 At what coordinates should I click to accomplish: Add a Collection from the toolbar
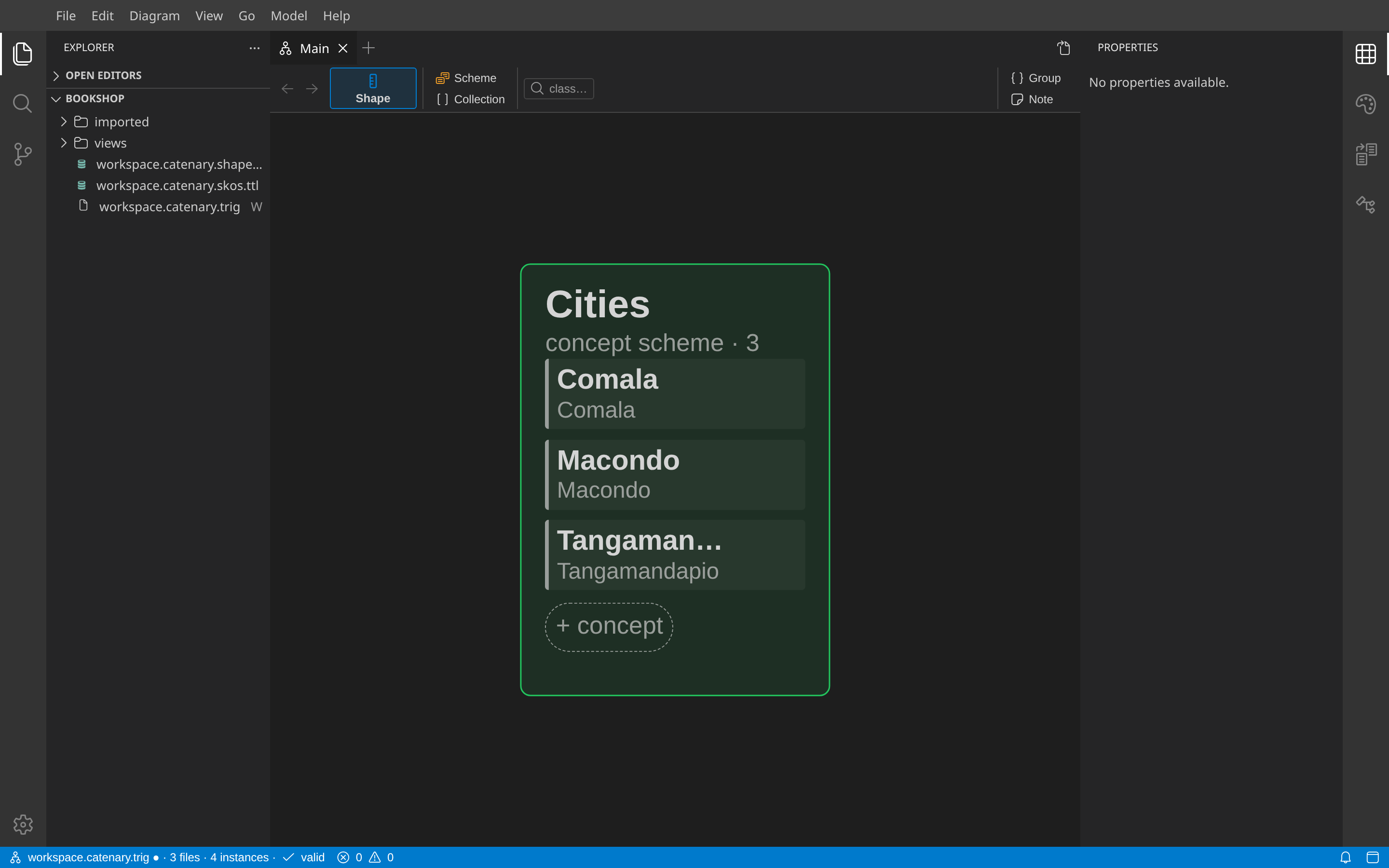471,99
